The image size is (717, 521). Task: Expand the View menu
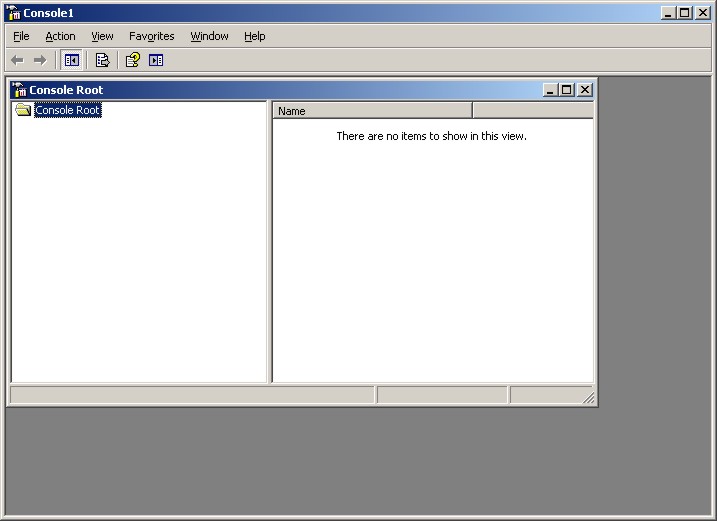tap(102, 36)
